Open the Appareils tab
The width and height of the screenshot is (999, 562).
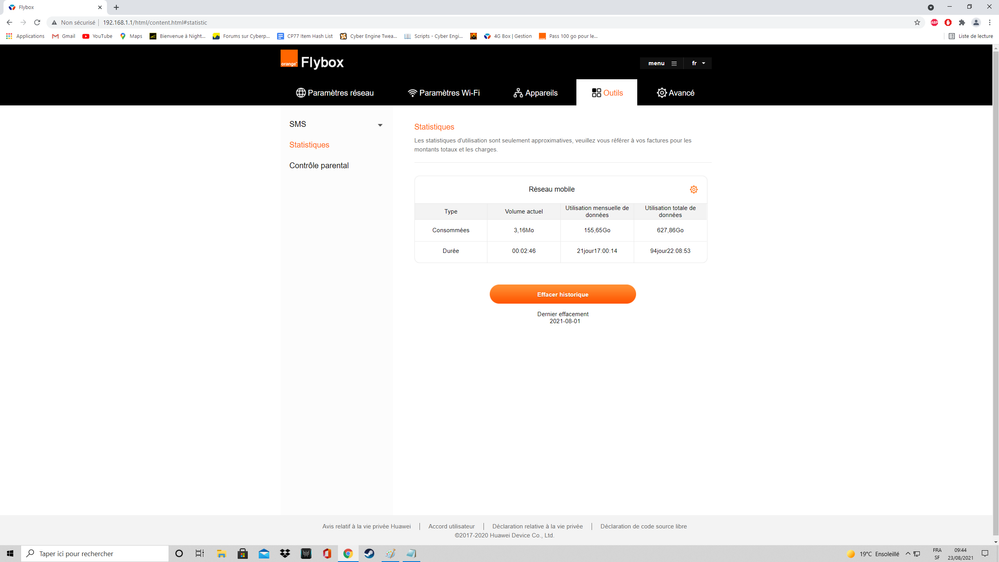coord(535,93)
